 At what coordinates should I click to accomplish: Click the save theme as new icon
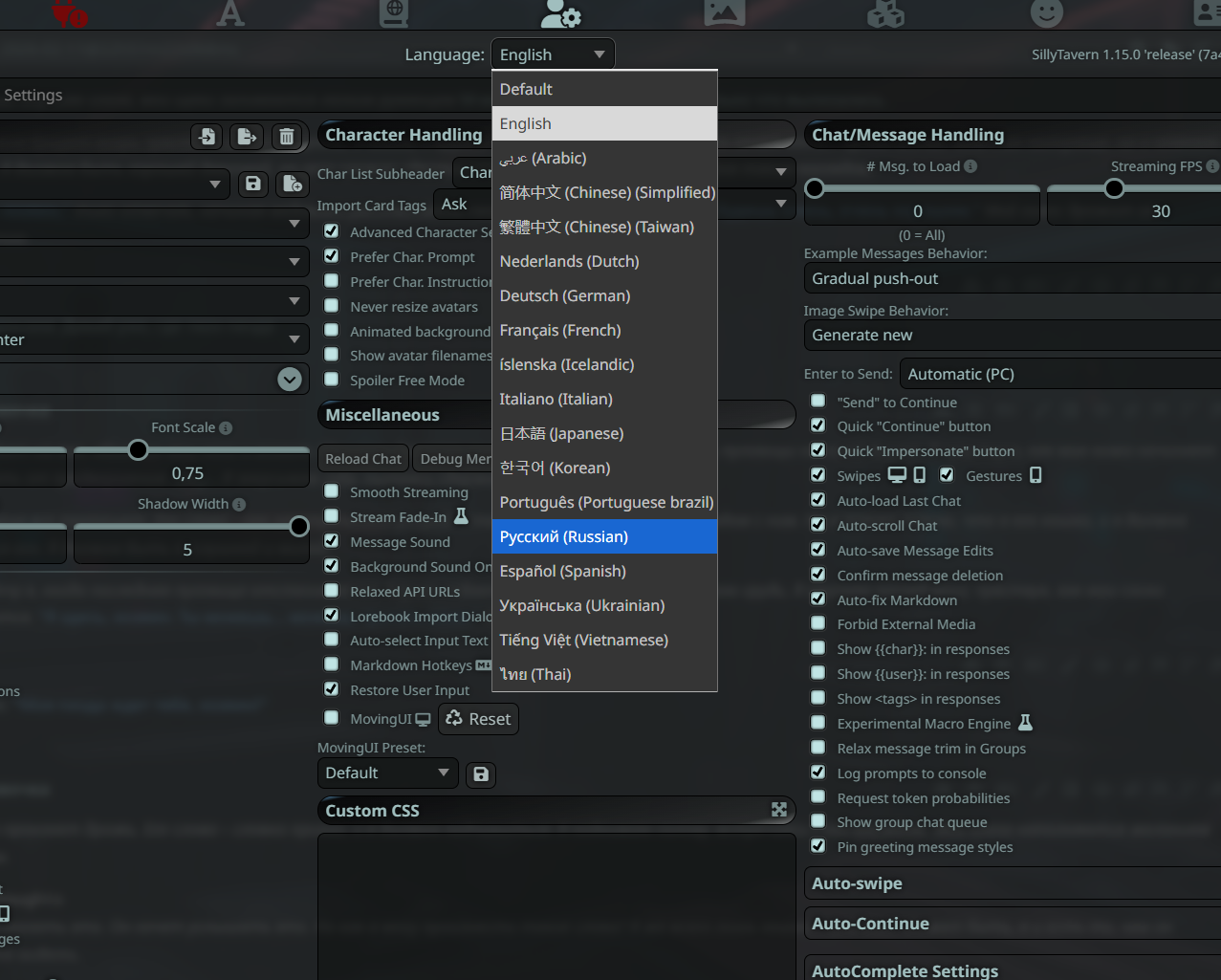tap(293, 184)
